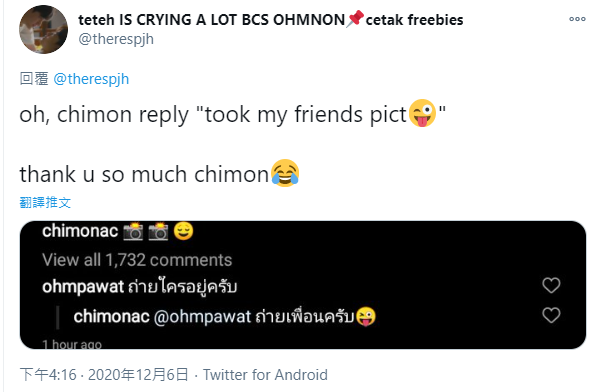Click the 翻譯推文 translate tweet link
The image size is (600, 392).
coord(45,202)
